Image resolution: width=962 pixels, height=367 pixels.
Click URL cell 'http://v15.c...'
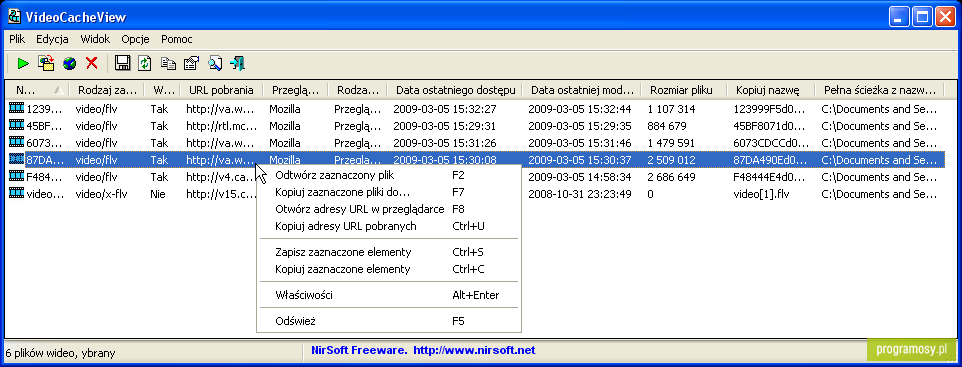coord(220,195)
